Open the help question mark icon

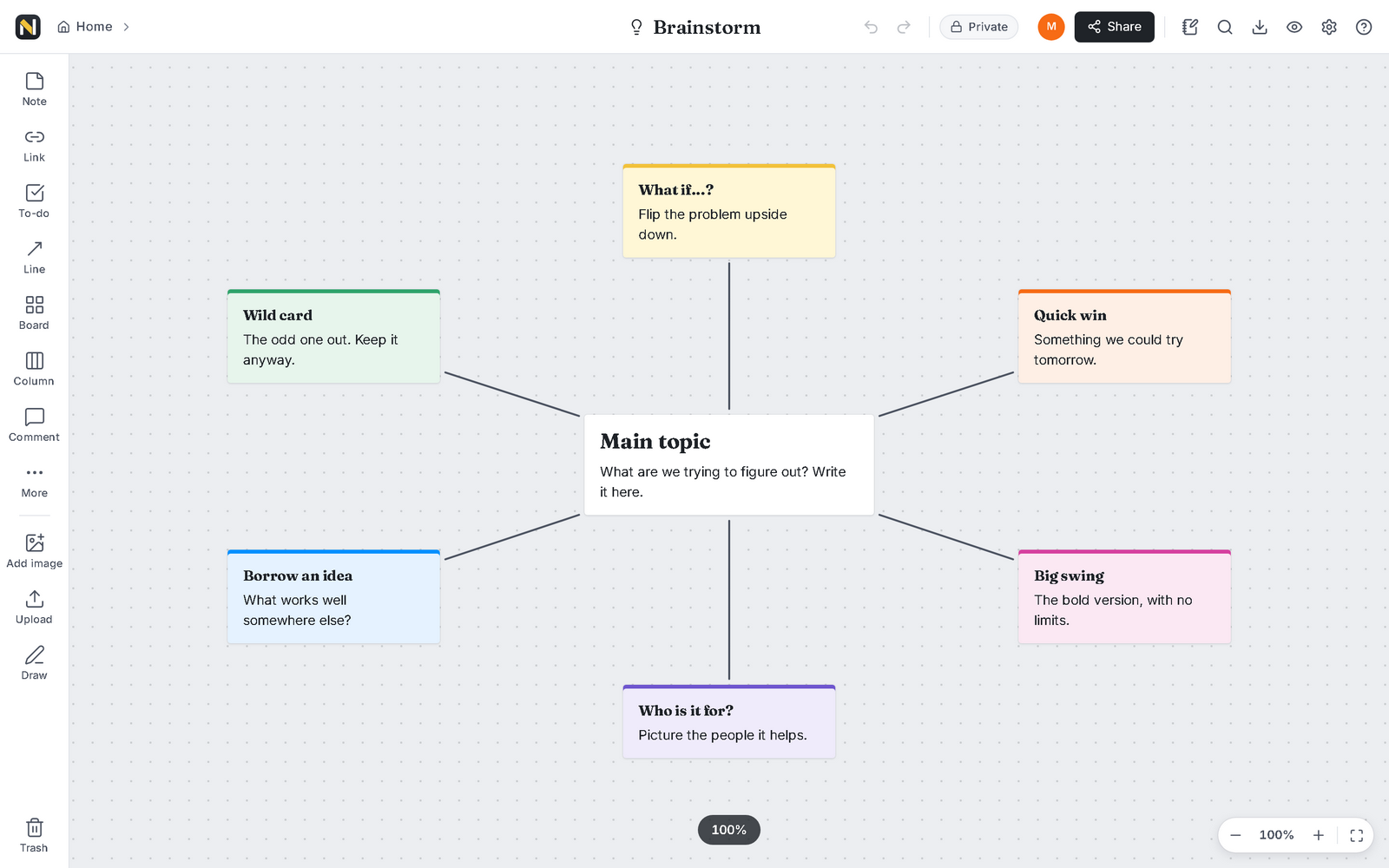click(1364, 27)
